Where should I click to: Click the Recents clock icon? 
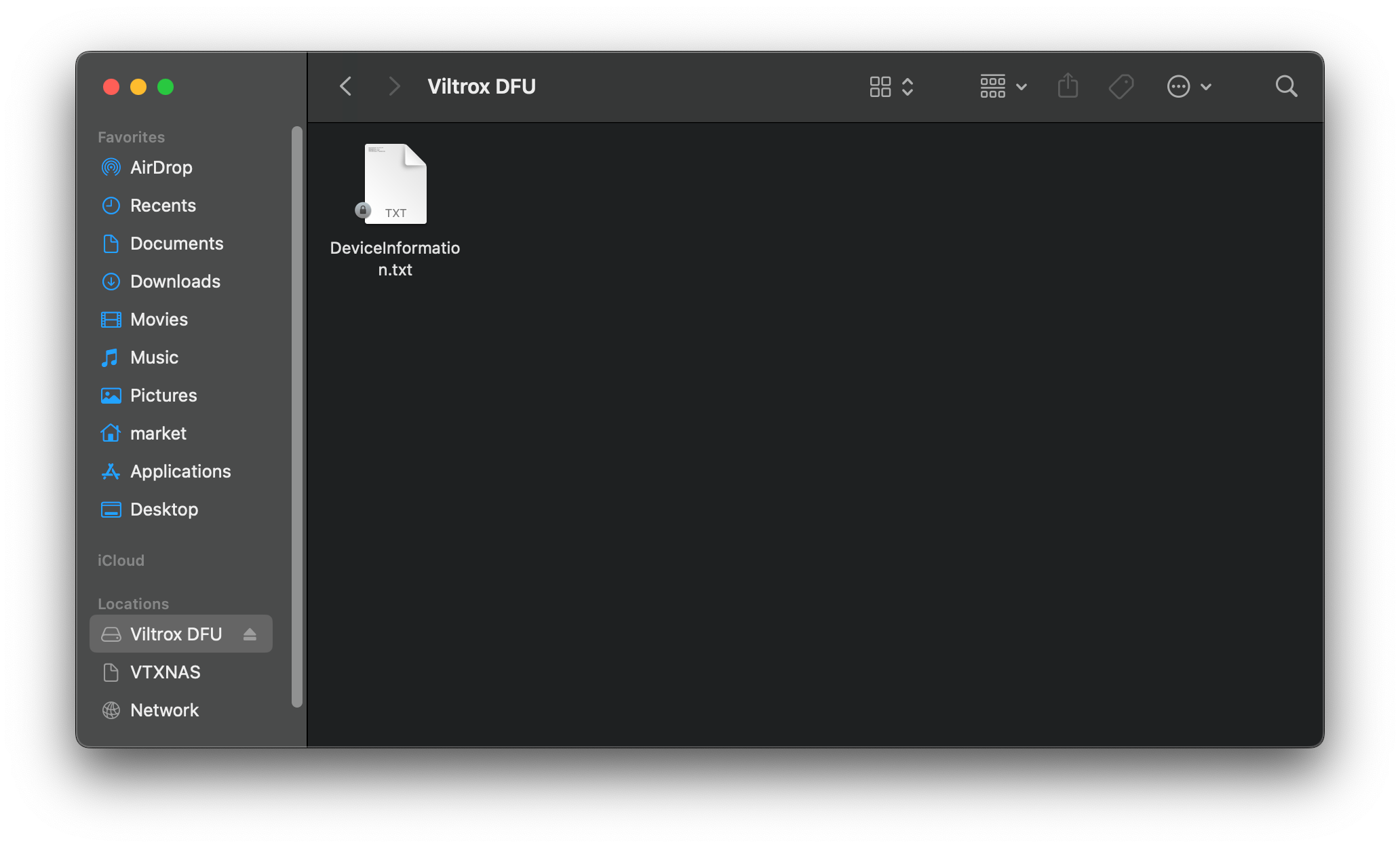click(x=111, y=206)
